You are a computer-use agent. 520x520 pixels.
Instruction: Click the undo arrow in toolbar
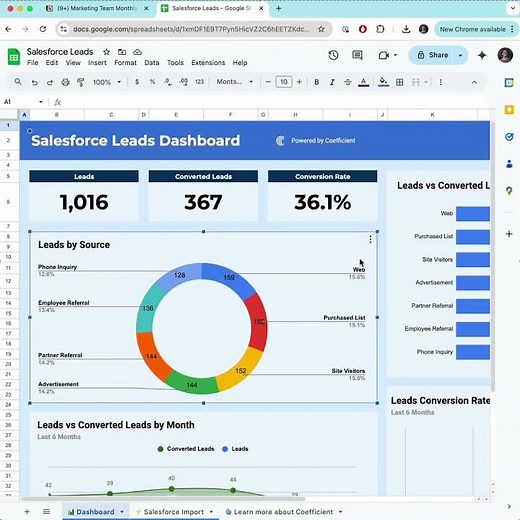tap(34, 82)
